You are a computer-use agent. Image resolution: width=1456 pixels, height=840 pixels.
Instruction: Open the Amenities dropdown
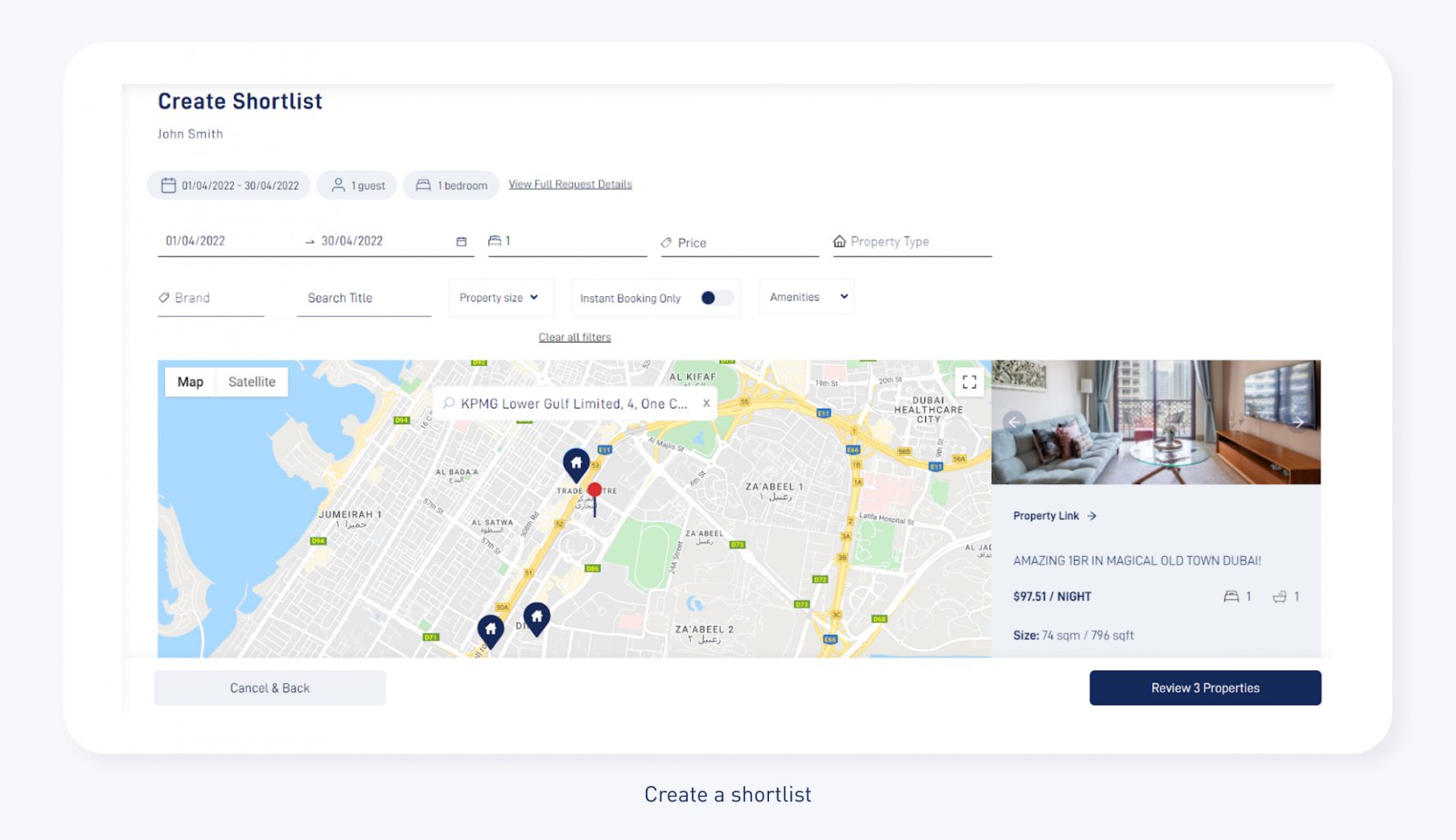click(x=807, y=297)
